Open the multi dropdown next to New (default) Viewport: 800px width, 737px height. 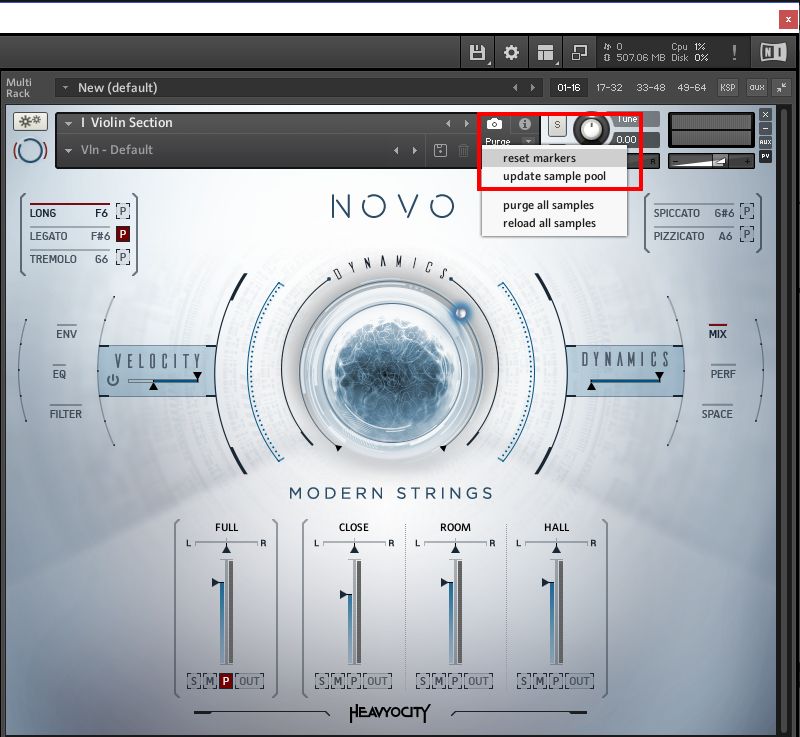(65, 88)
